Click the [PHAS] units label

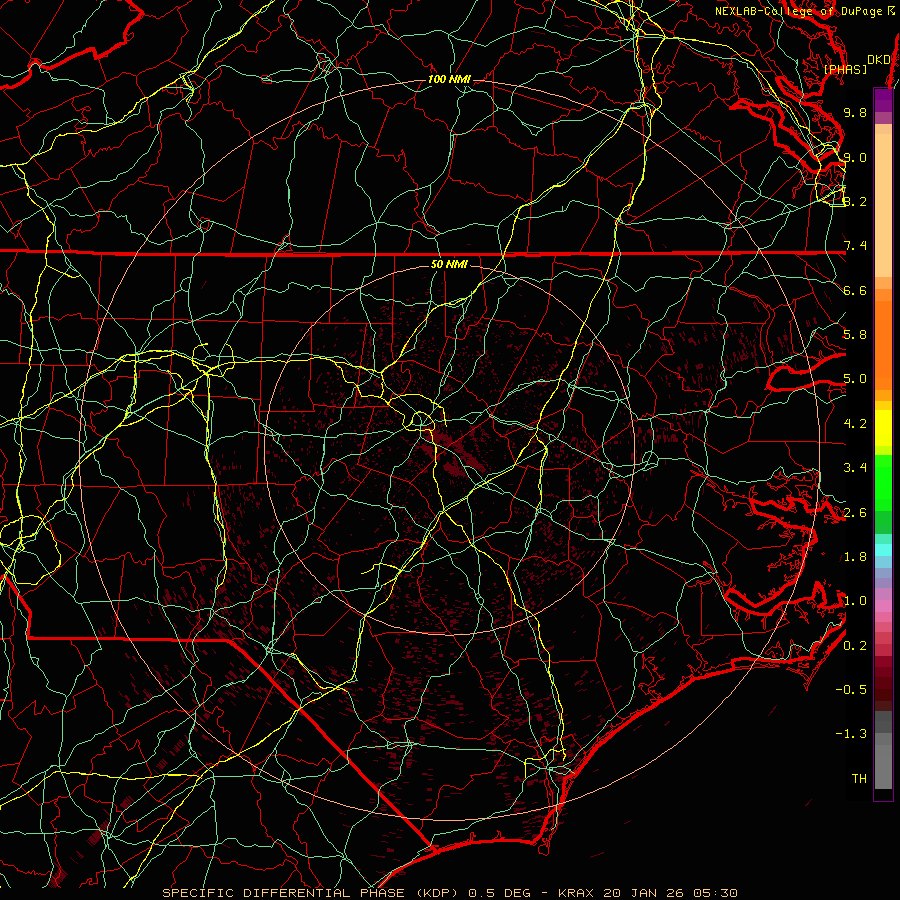coord(845,70)
